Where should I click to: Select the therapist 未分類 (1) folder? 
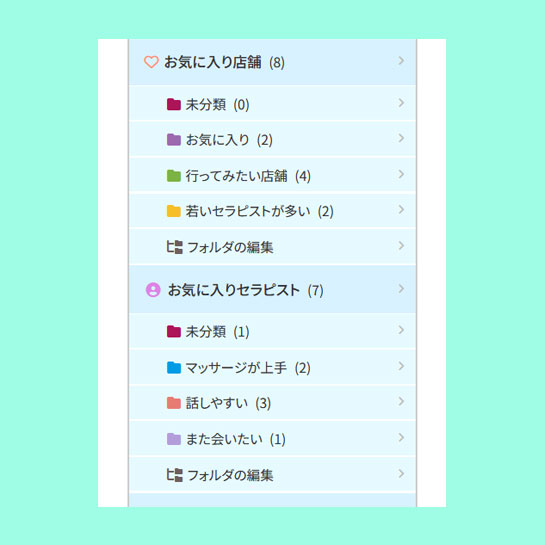(272, 331)
